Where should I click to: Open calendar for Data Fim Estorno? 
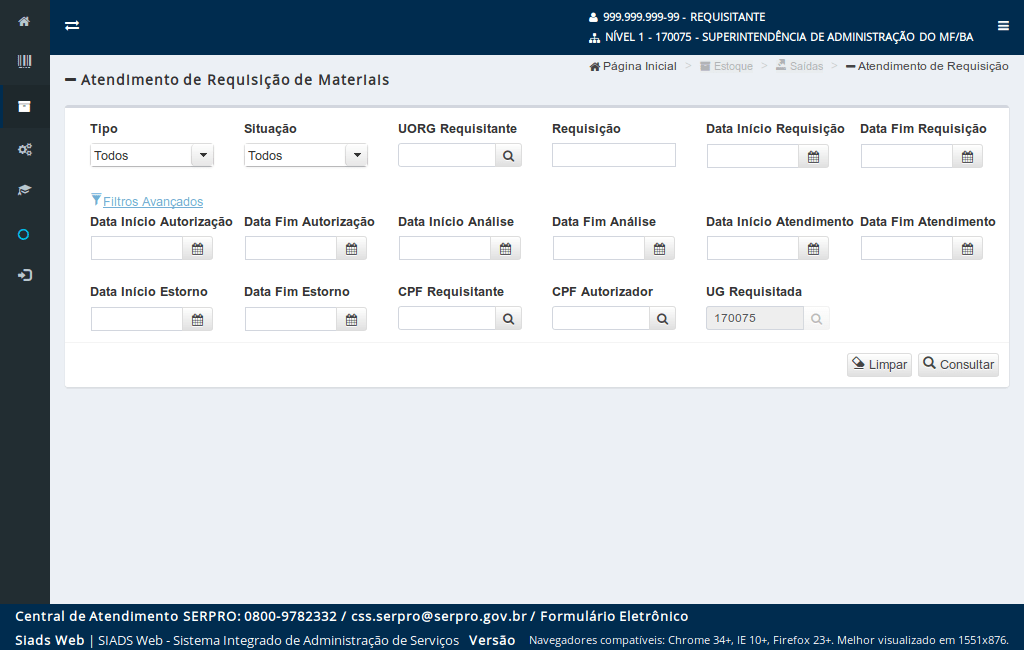tap(351, 319)
